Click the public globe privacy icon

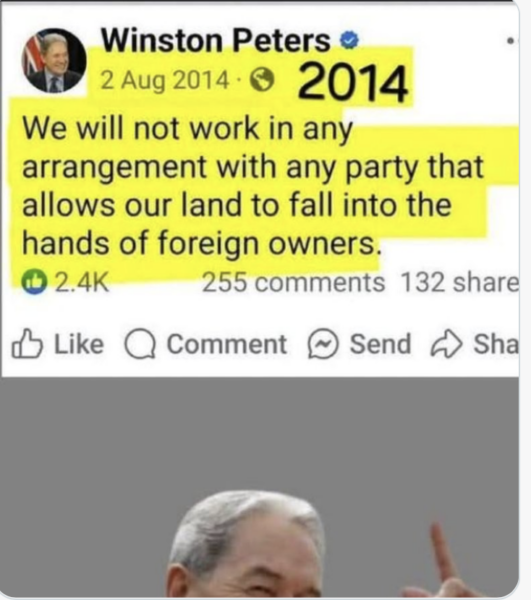262,80
